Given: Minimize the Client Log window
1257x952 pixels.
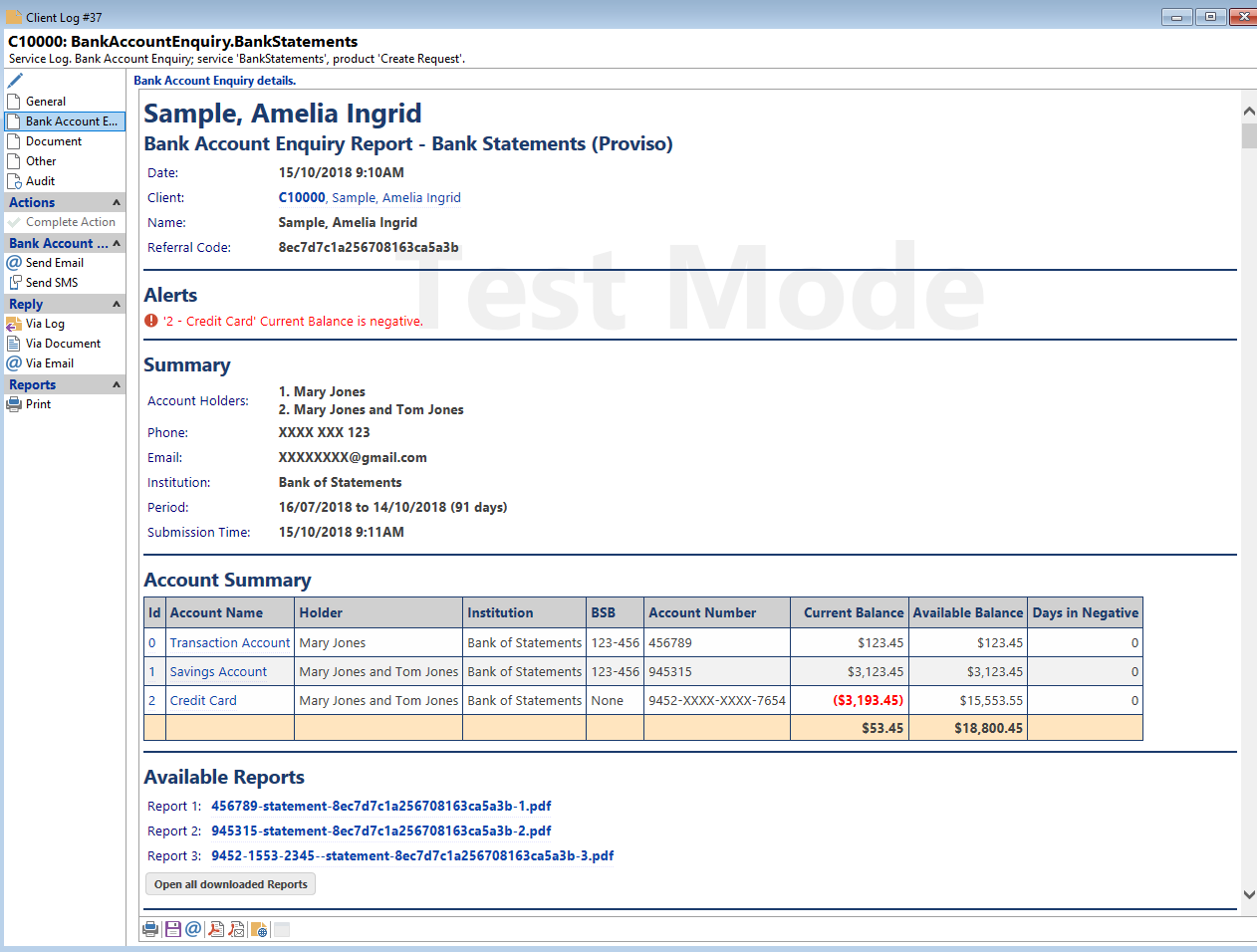Looking at the screenshot, I should point(1176,16).
